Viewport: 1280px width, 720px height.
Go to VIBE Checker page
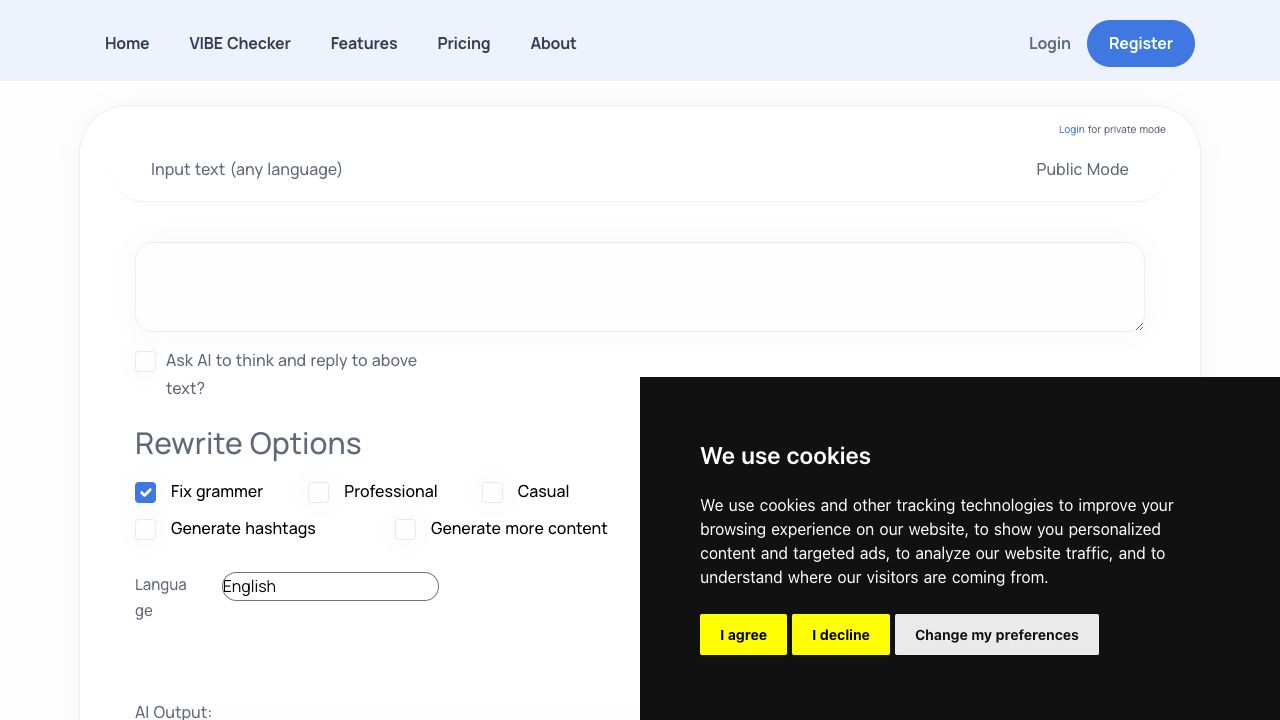pyautogui.click(x=240, y=44)
